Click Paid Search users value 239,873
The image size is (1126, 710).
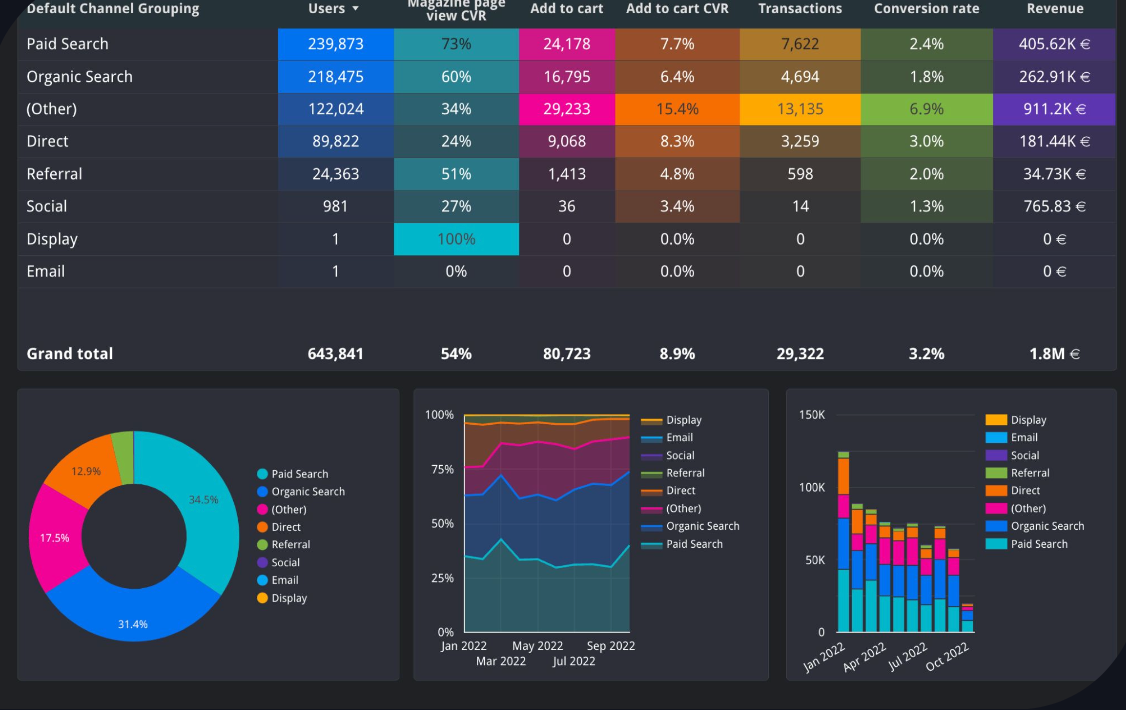point(335,44)
